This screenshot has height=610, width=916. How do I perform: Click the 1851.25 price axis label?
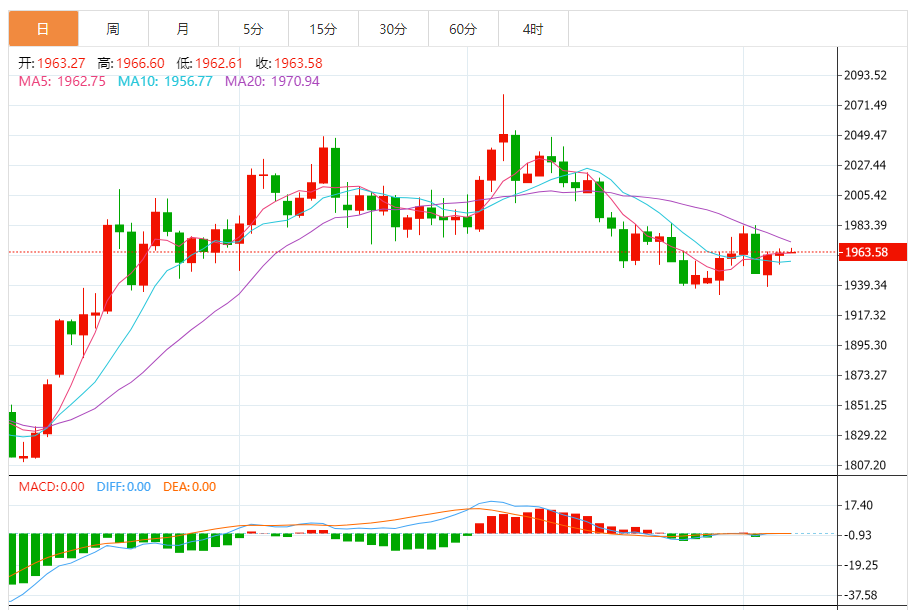[865, 405]
